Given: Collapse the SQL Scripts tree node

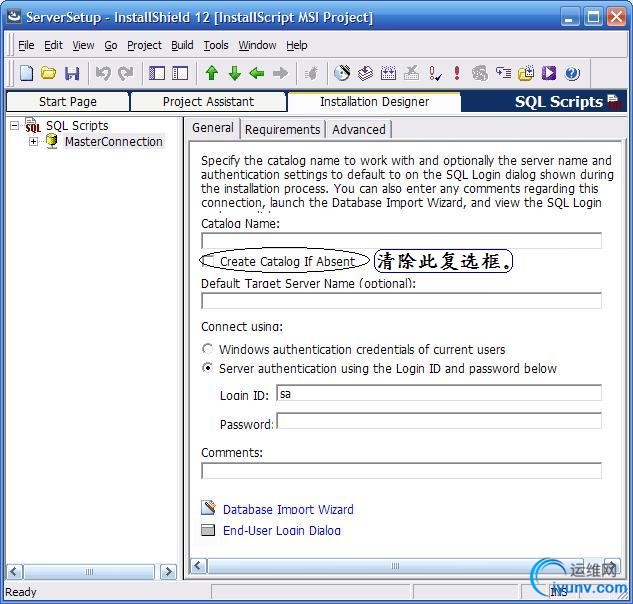Looking at the screenshot, I should 14,126.
